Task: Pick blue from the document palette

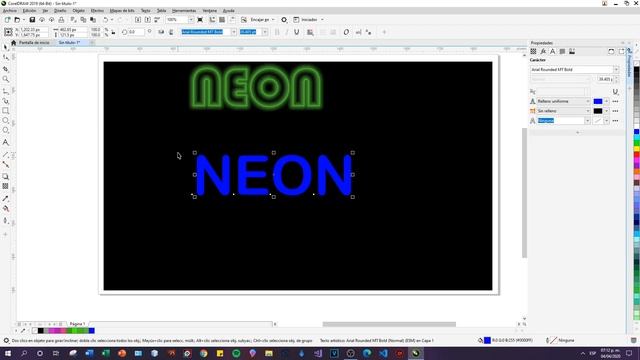Action: click(91, 331)
